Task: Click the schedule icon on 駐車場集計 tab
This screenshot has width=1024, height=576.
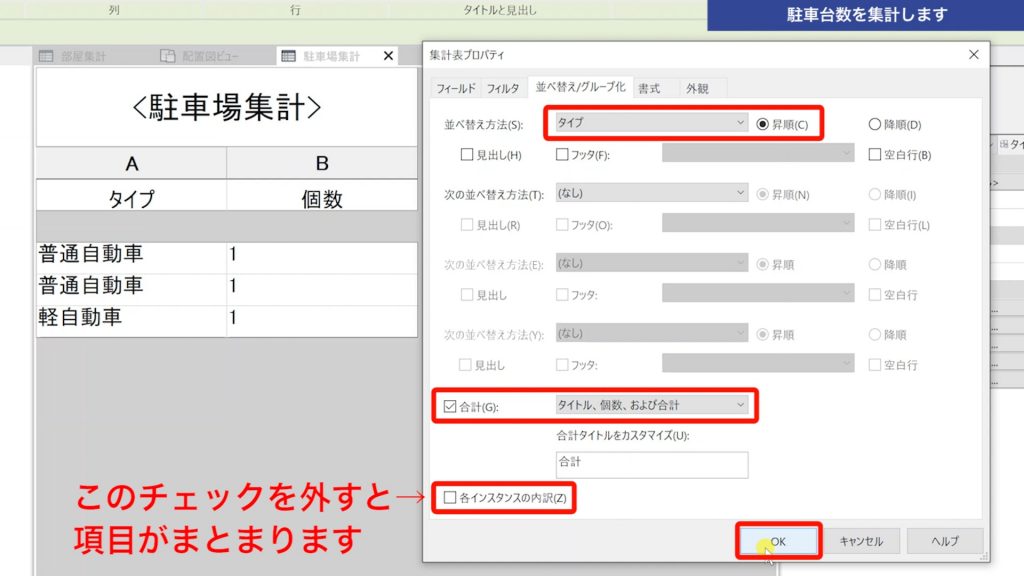Action: click(288, 57)
